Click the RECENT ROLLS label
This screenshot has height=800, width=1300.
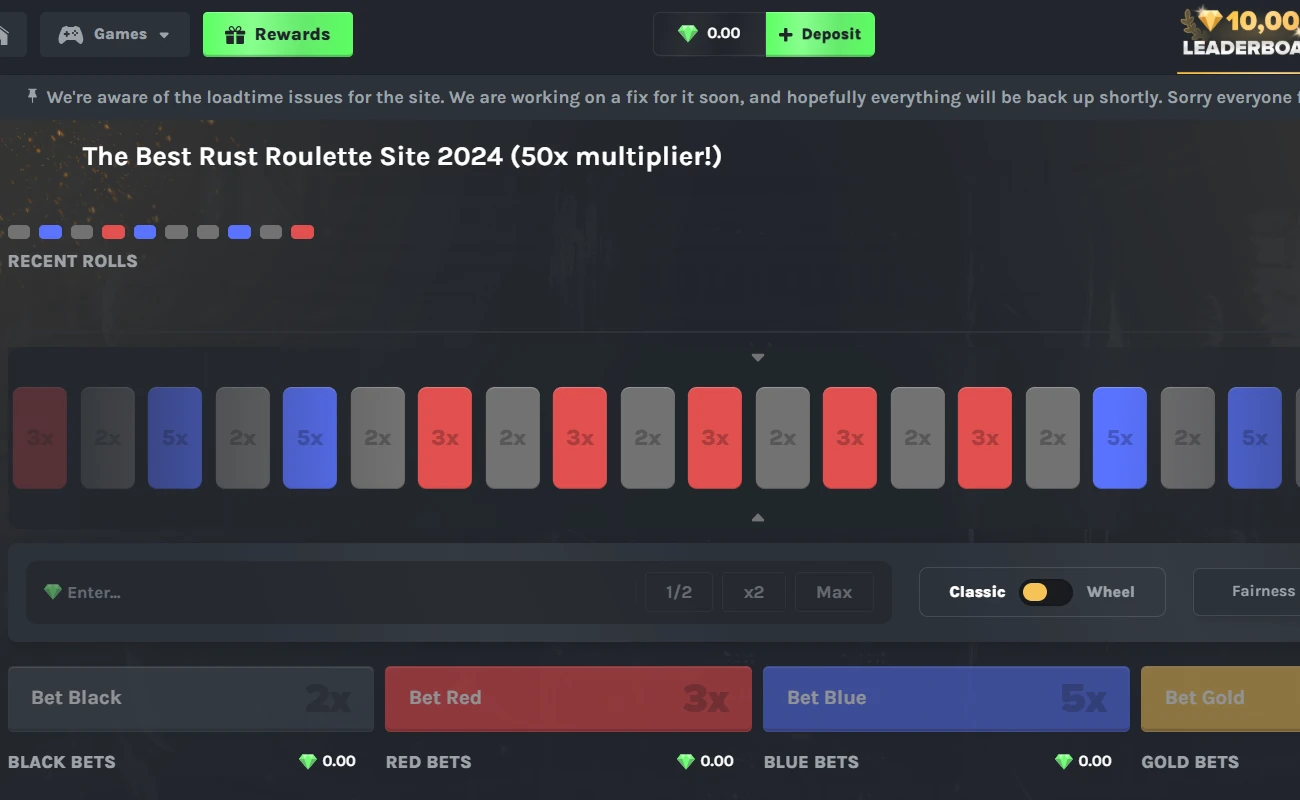[x=73, y=261]
